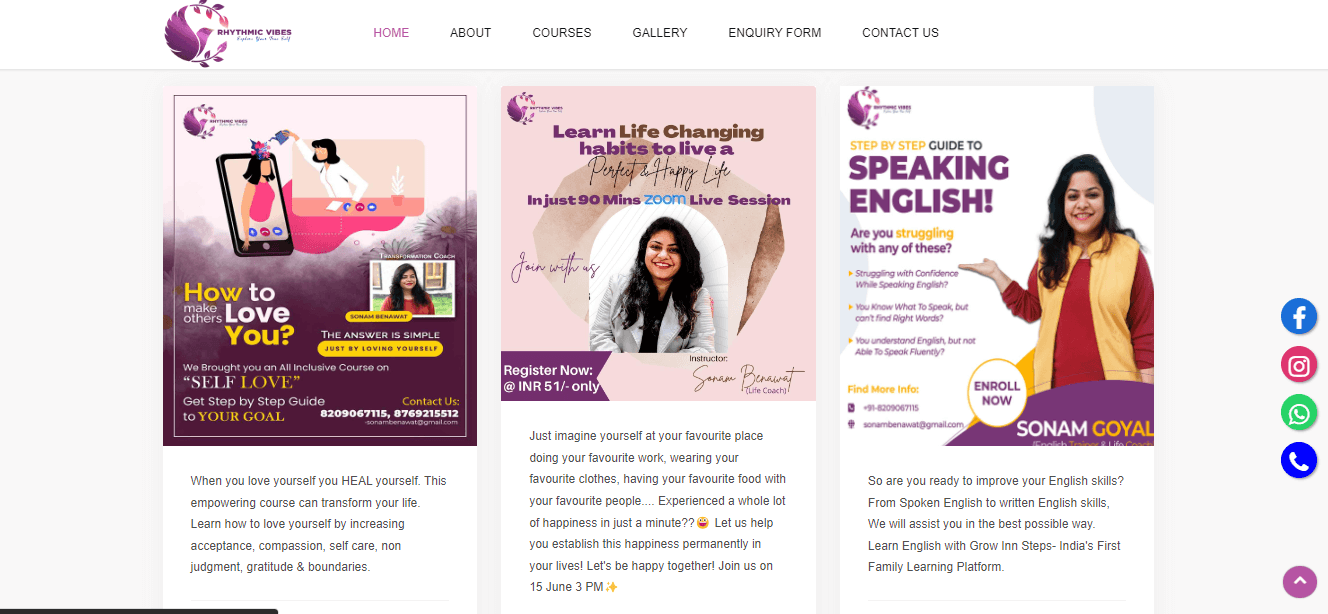Open the Instagram social icon
The image size is (1328, 614).
click(x=1299, y=364)
